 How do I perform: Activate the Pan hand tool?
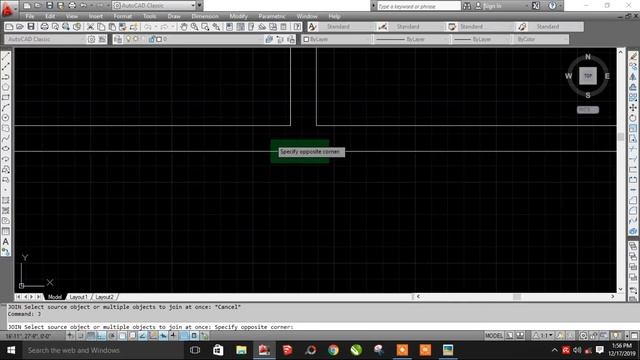184,27
